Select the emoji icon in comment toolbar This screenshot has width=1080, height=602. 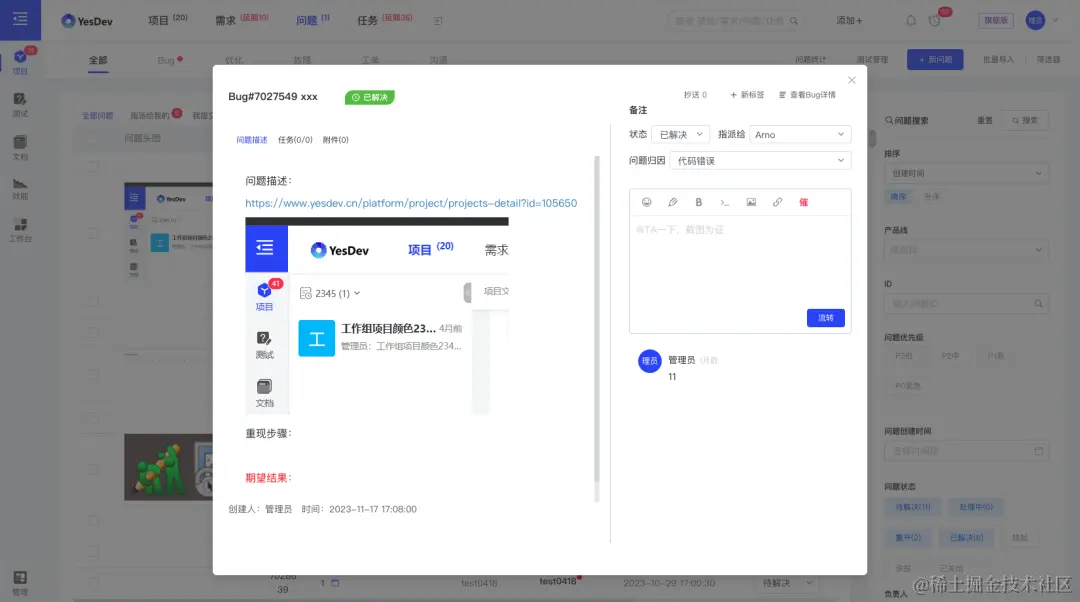pyautogui.click(x=646, y=201)
